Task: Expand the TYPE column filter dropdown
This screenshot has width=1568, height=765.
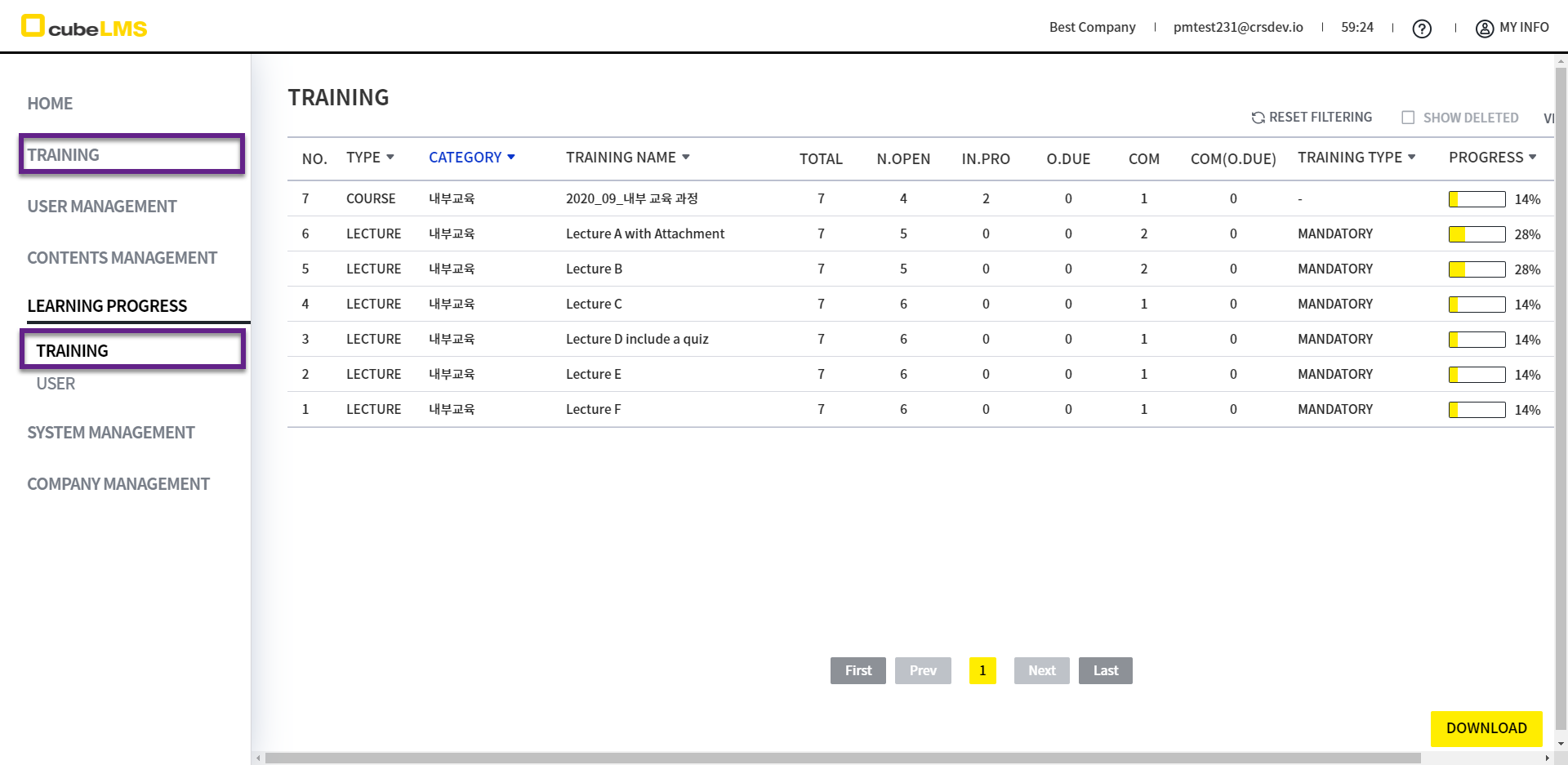Action: [x=390, y=157]
